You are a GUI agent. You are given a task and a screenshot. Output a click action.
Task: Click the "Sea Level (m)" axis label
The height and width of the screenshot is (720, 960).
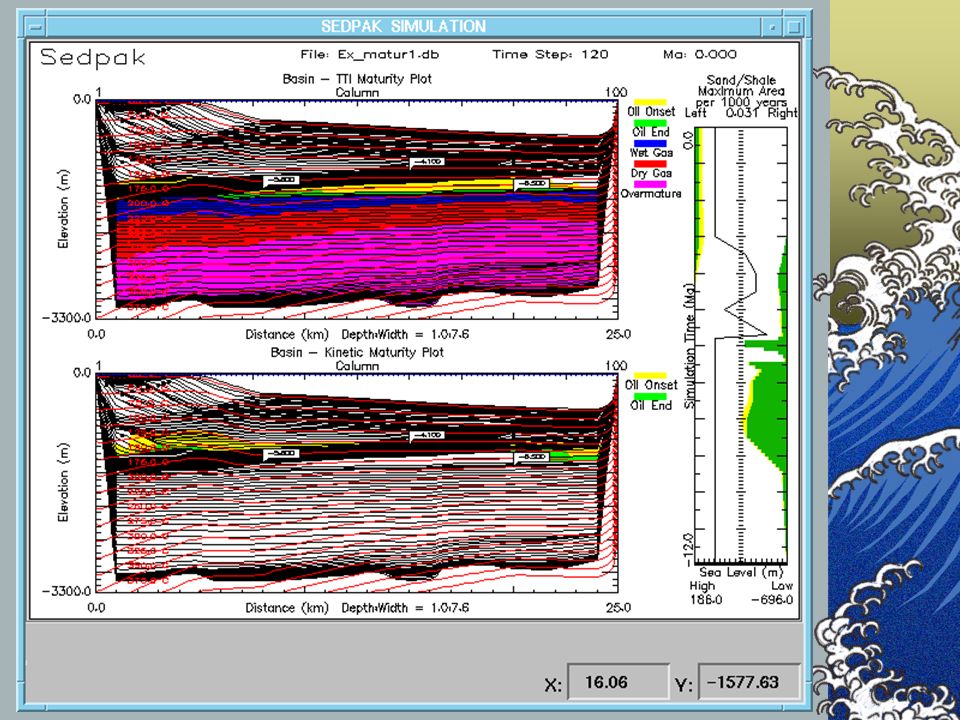point(741,573)
